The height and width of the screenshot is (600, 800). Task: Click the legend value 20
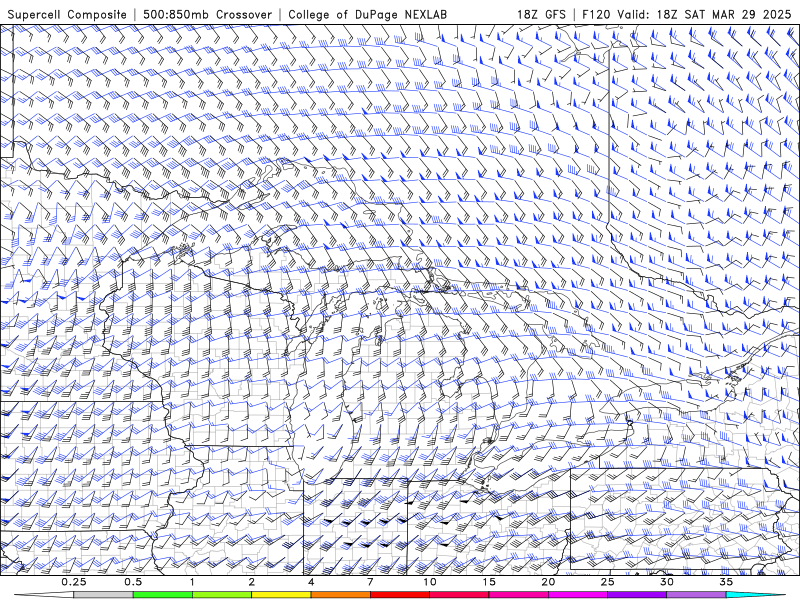[548, 582]
